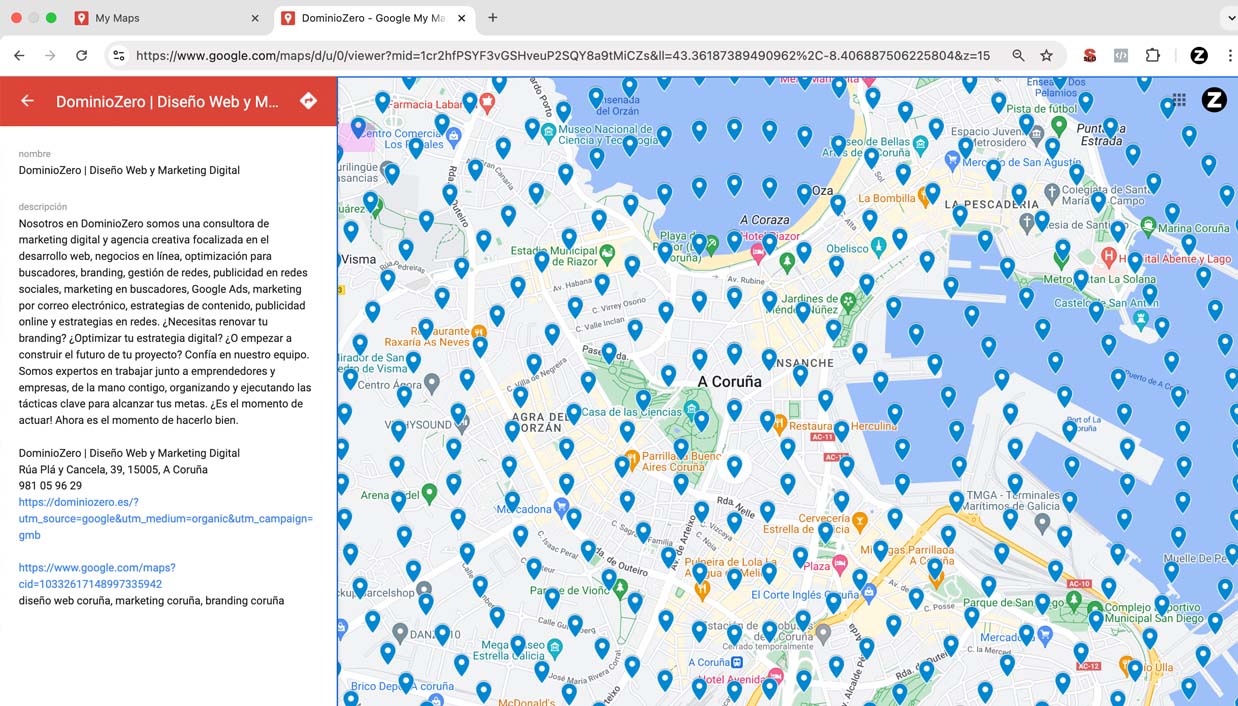Open the red extension icon in Chrome's toolbar
This screenshot has width=1238, height=706.
click(x=1090, y=56)
